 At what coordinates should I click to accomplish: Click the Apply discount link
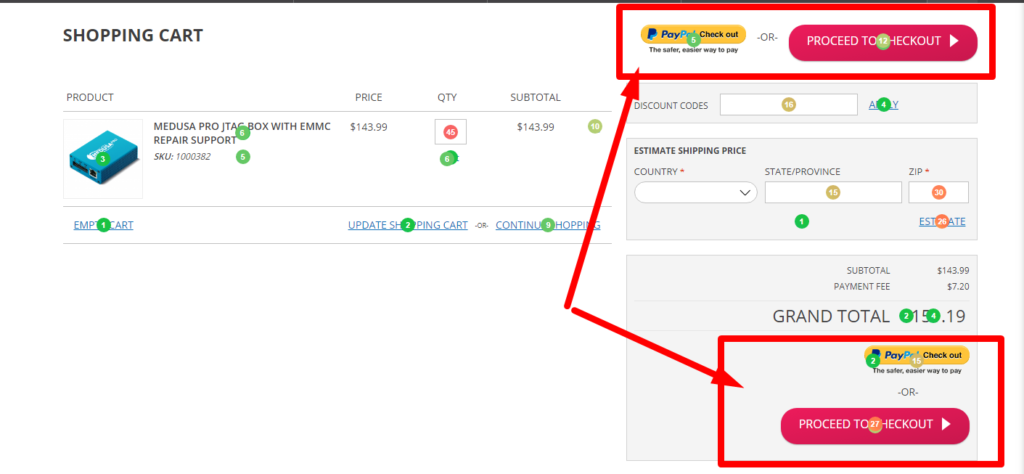pyautogui.click(x=884, y=104)
